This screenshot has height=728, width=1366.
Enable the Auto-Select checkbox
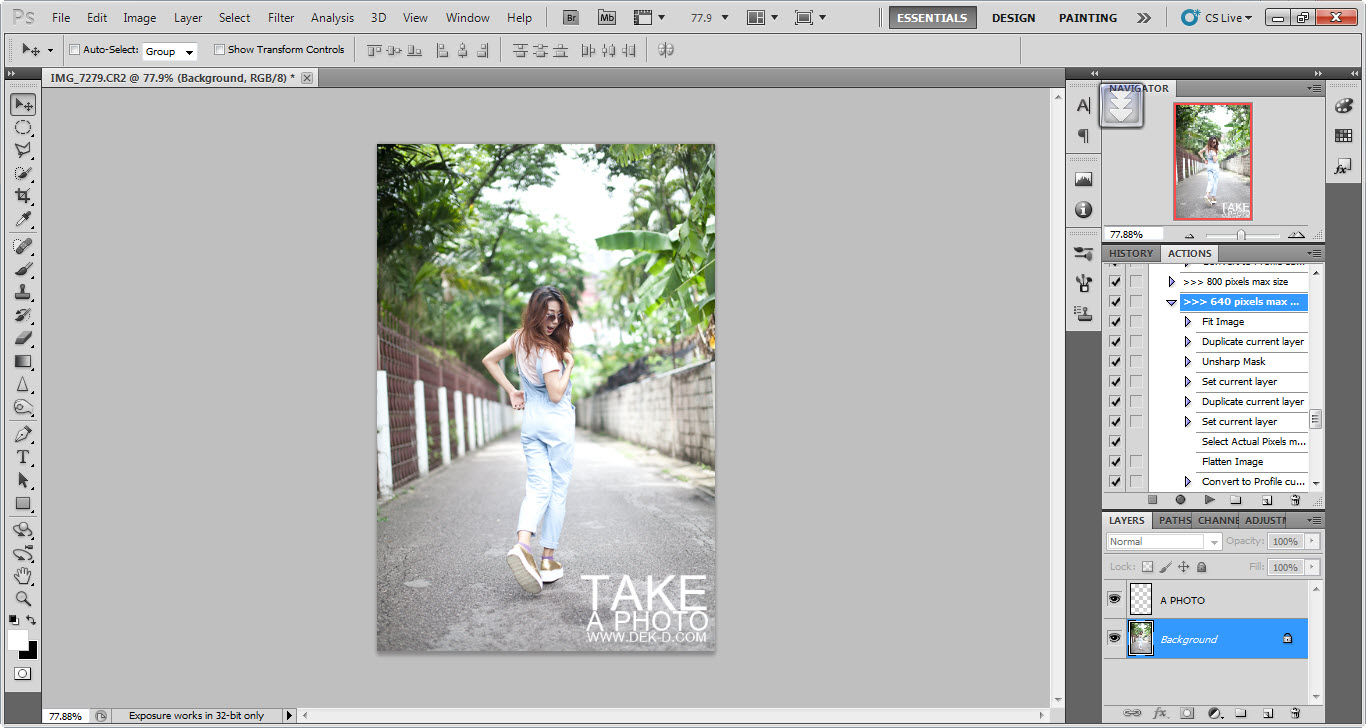(75, 50)
